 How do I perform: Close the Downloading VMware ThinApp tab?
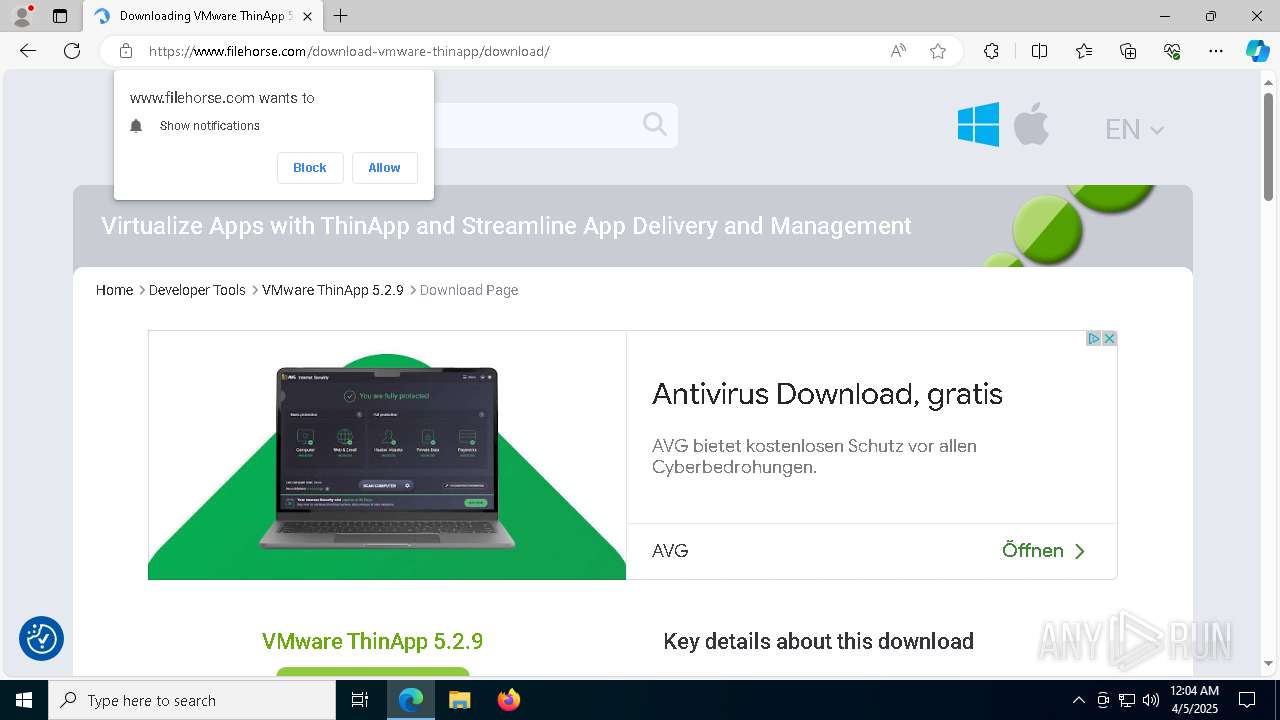point(307,16)
